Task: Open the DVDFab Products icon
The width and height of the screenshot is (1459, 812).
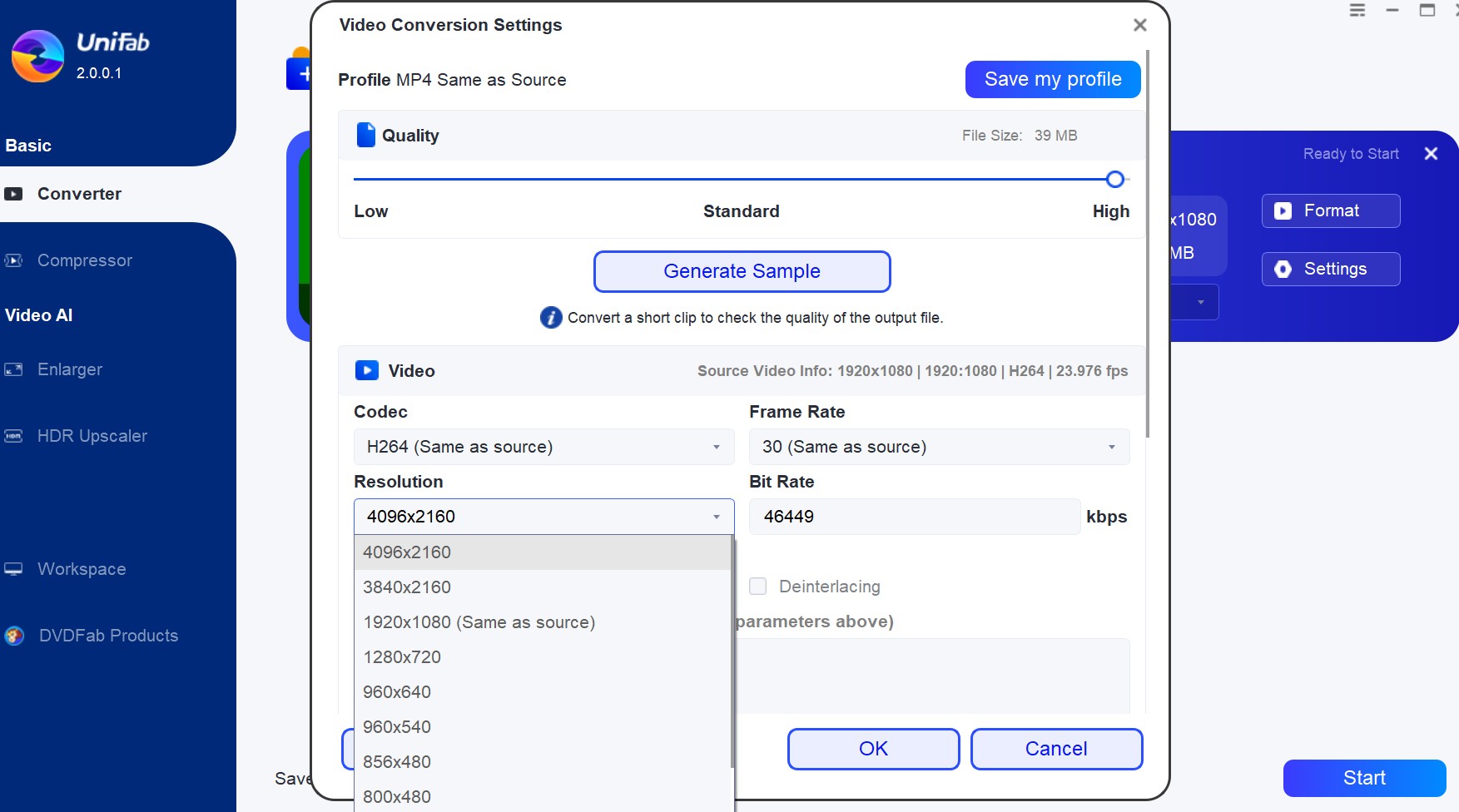Action: (x=14, y=636)
